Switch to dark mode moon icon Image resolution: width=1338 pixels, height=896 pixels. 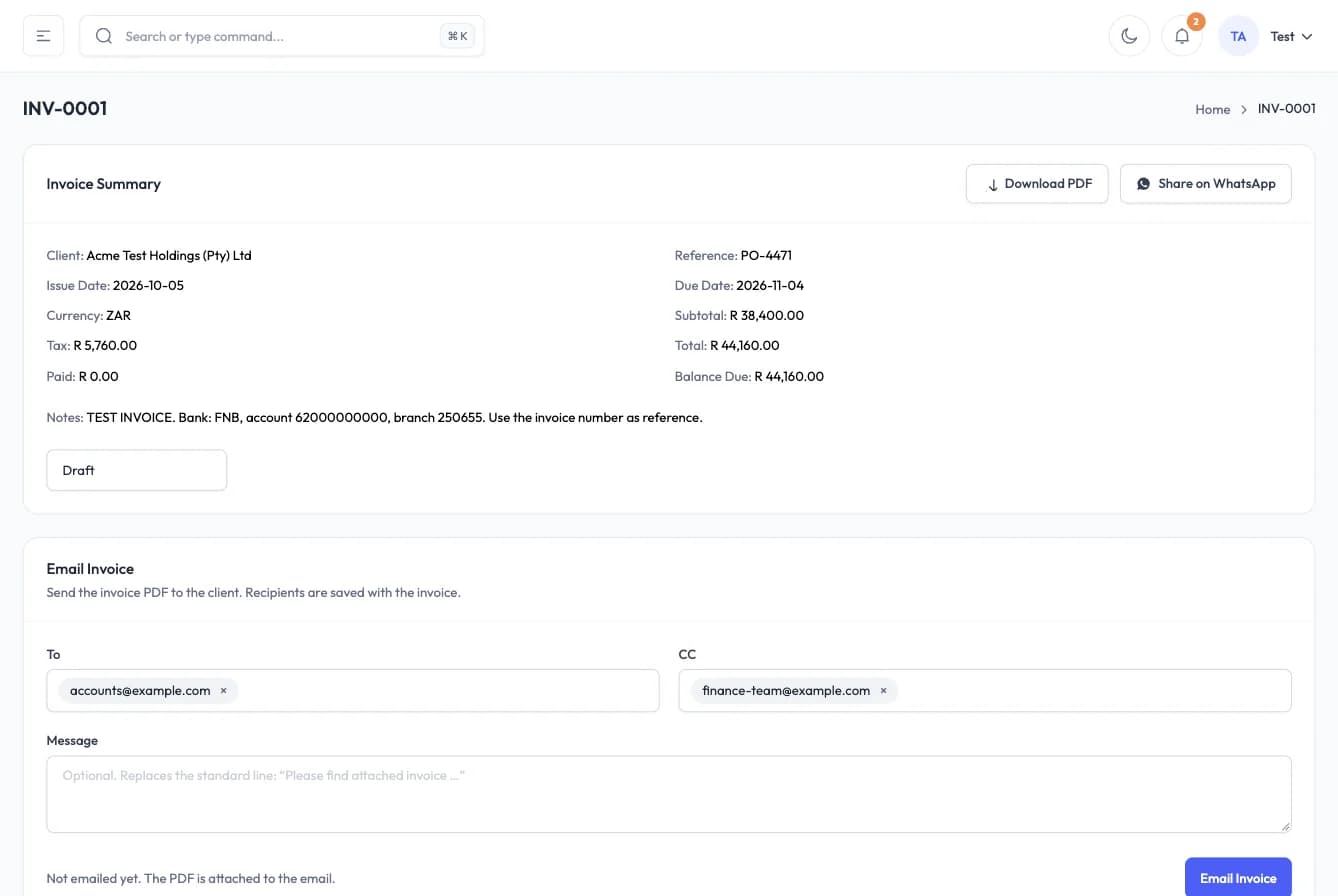click(1129, 36)
